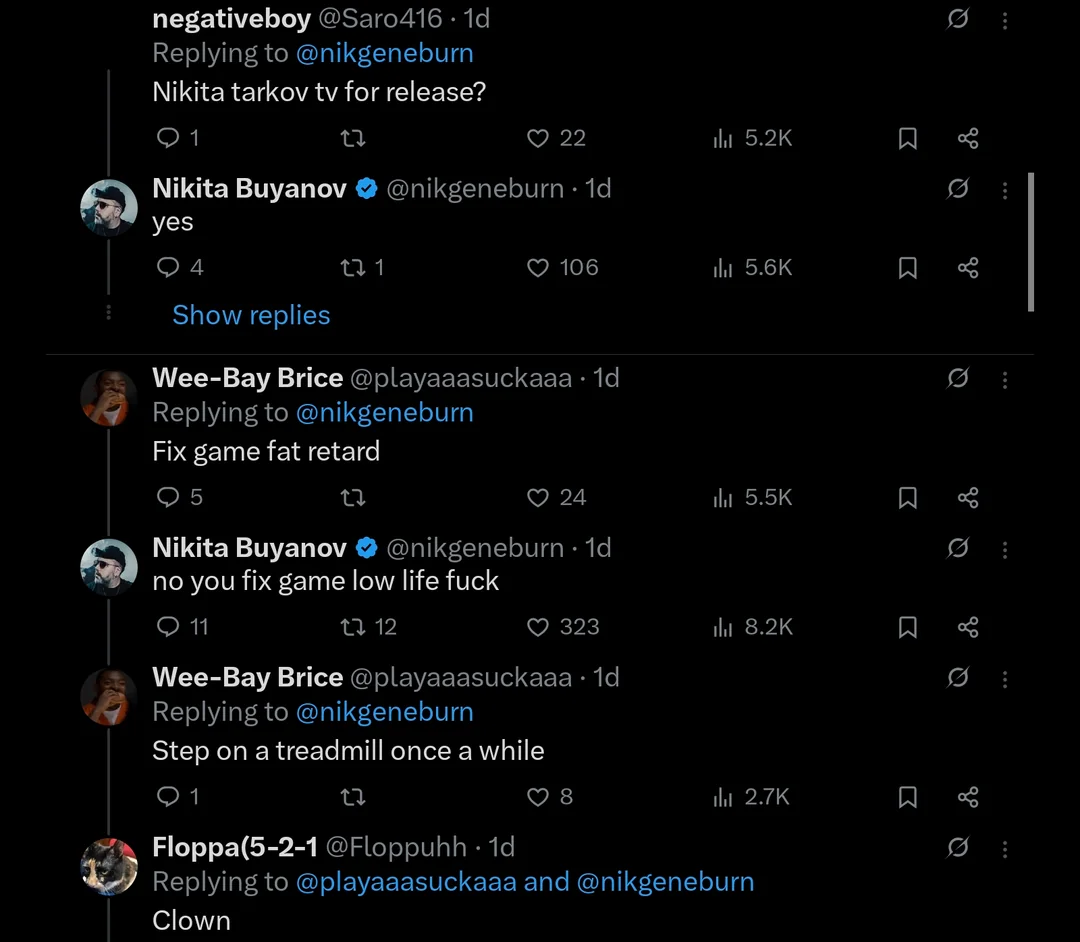Screen dimensions: 1080x942
Task: Expand thread with Show replies
Action: (x=251, y=315)
